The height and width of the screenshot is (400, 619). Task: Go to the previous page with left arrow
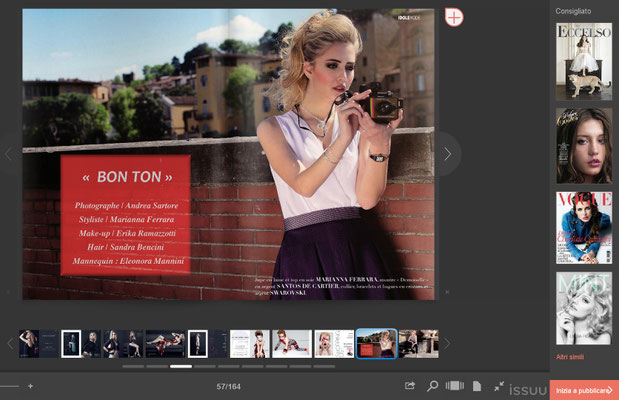[x=8, y=154]
